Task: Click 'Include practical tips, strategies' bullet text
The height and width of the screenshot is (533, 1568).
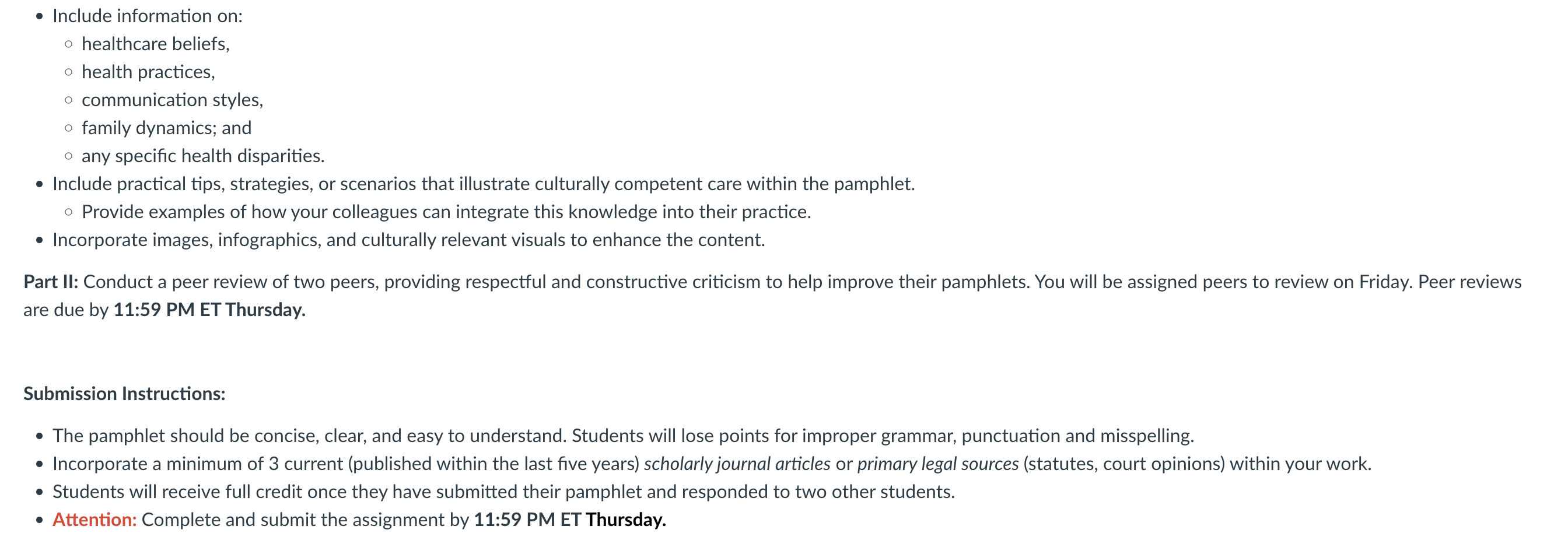Action: click(x=484, y=184)
